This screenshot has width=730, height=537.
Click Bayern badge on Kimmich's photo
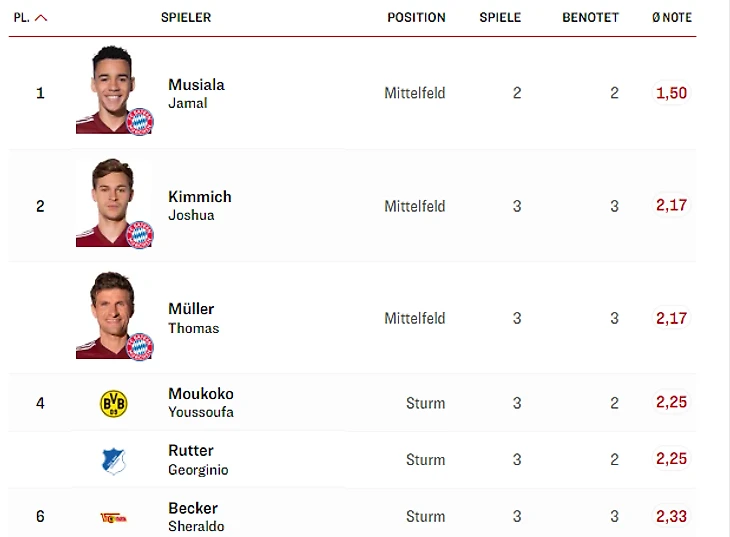coord(140,235)
